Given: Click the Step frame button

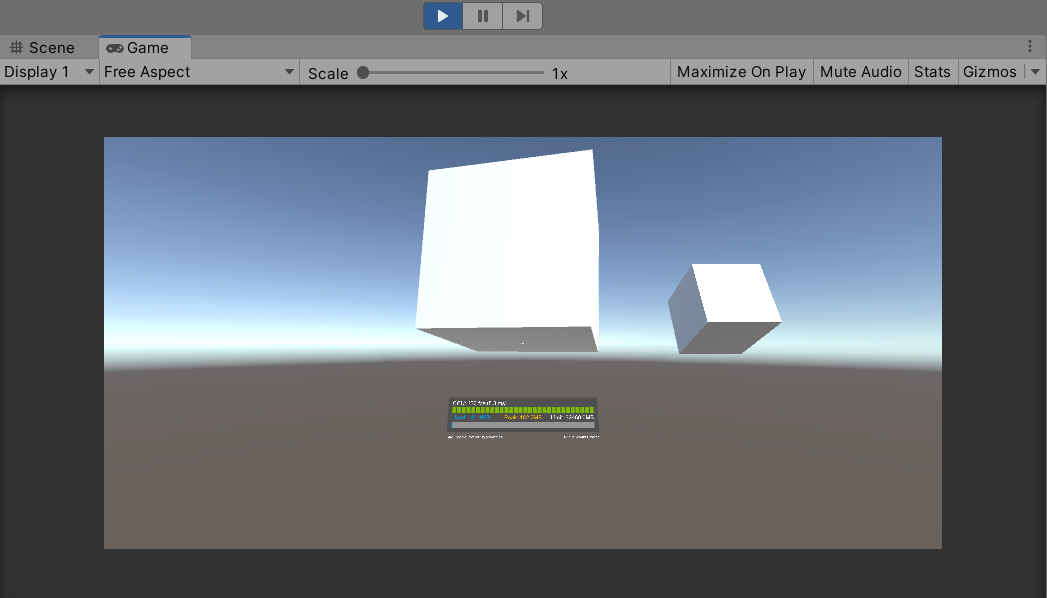Looking at the screenshot, I should (522, 16).
